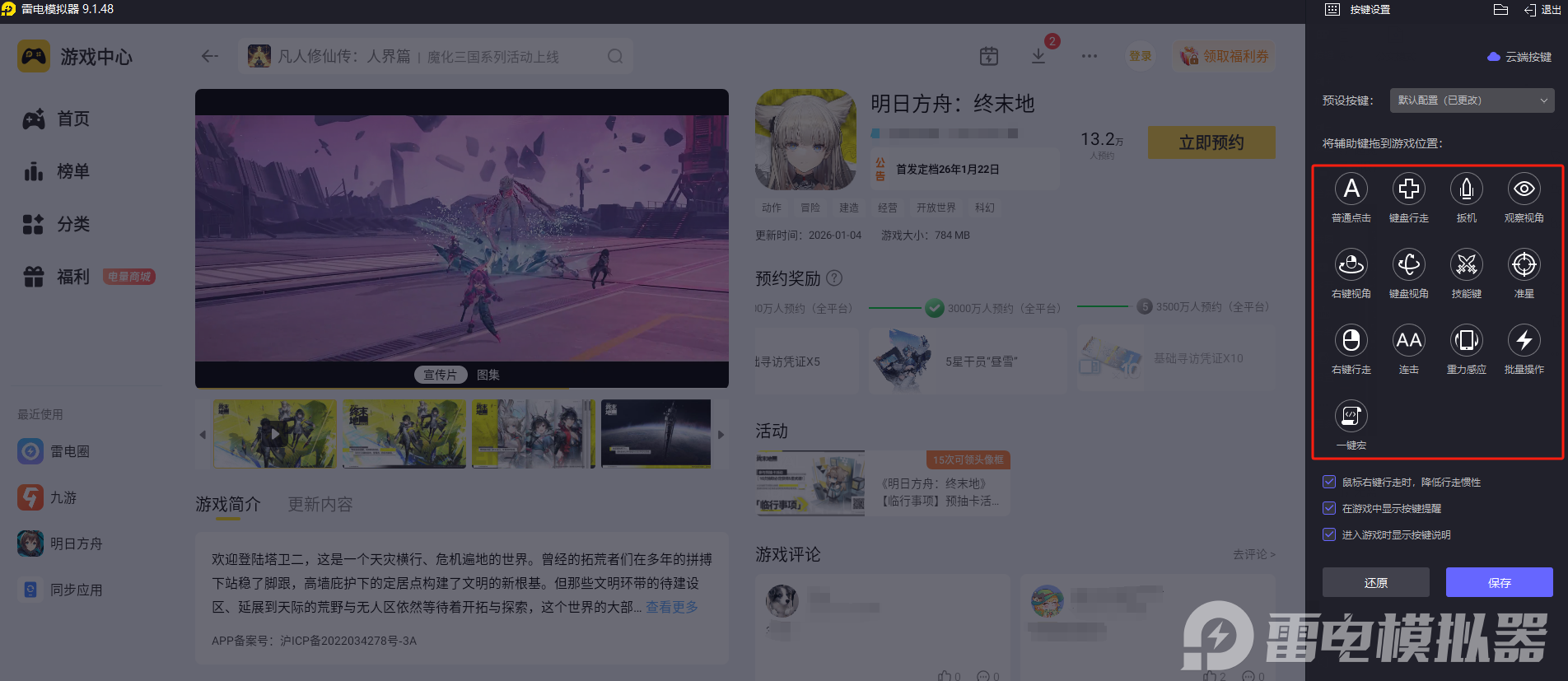Click the left arrow of the thumbnail carousel
Viewport: 1568px width, 681px height.
coord(203,434)
